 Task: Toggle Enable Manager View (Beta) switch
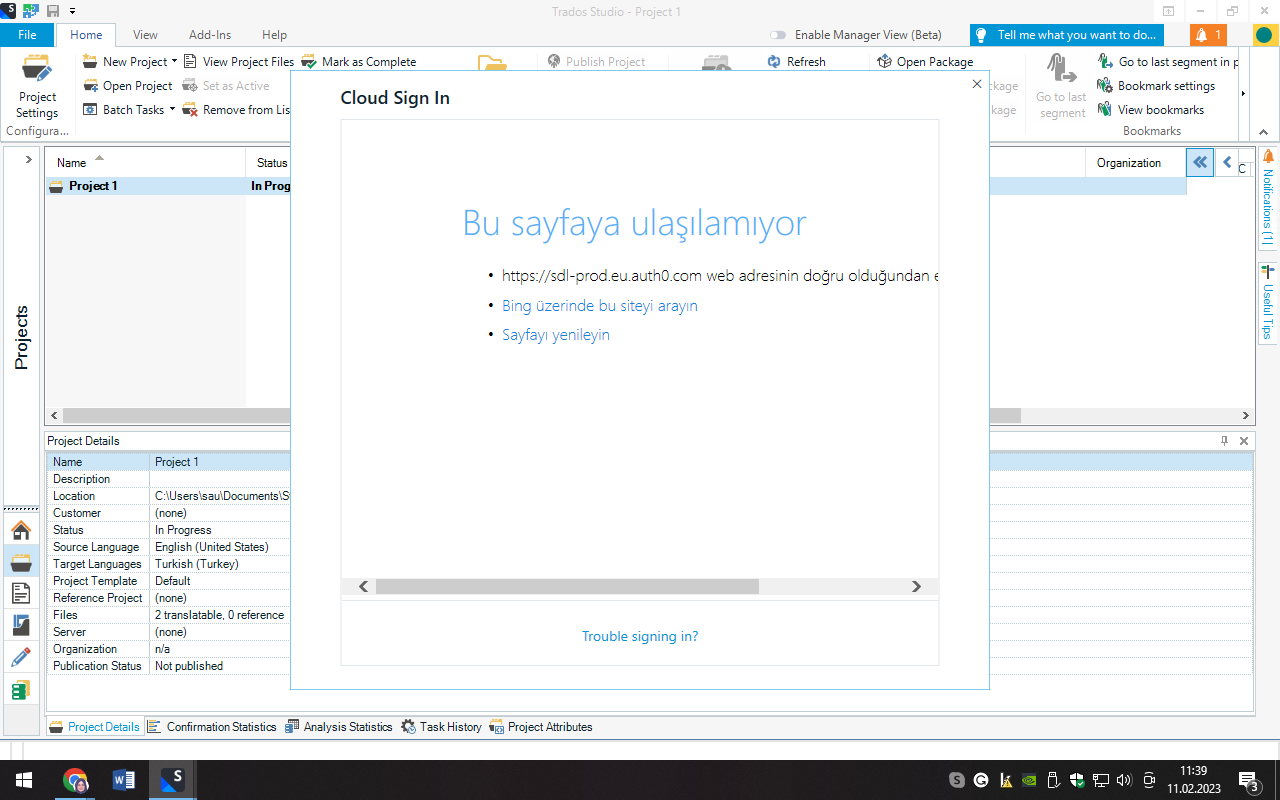coord(777,35)
